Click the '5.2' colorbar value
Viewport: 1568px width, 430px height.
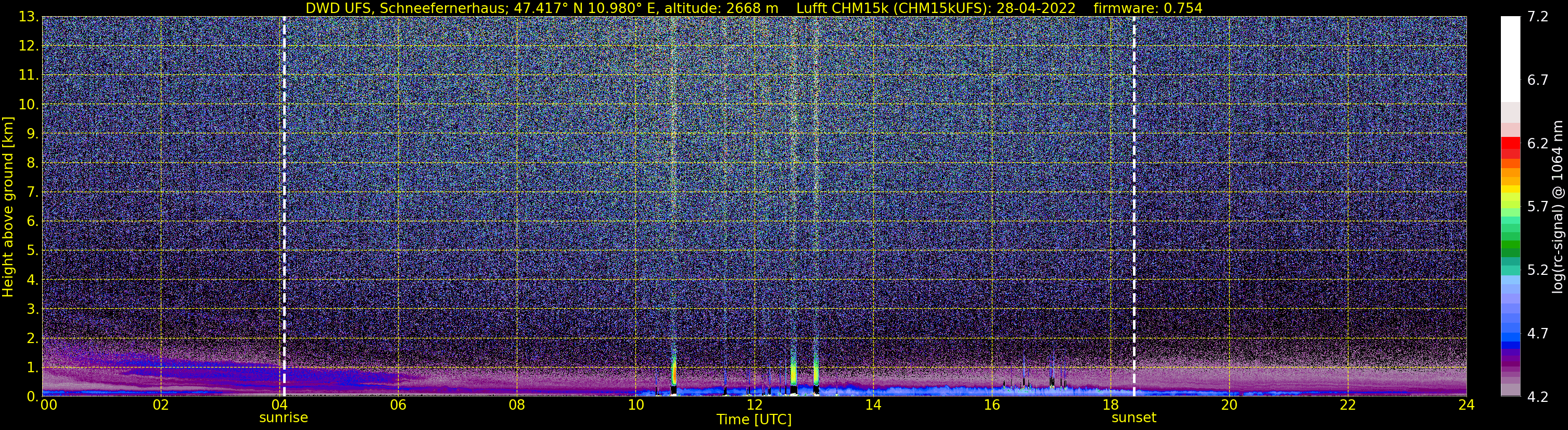pos(1538,270)
